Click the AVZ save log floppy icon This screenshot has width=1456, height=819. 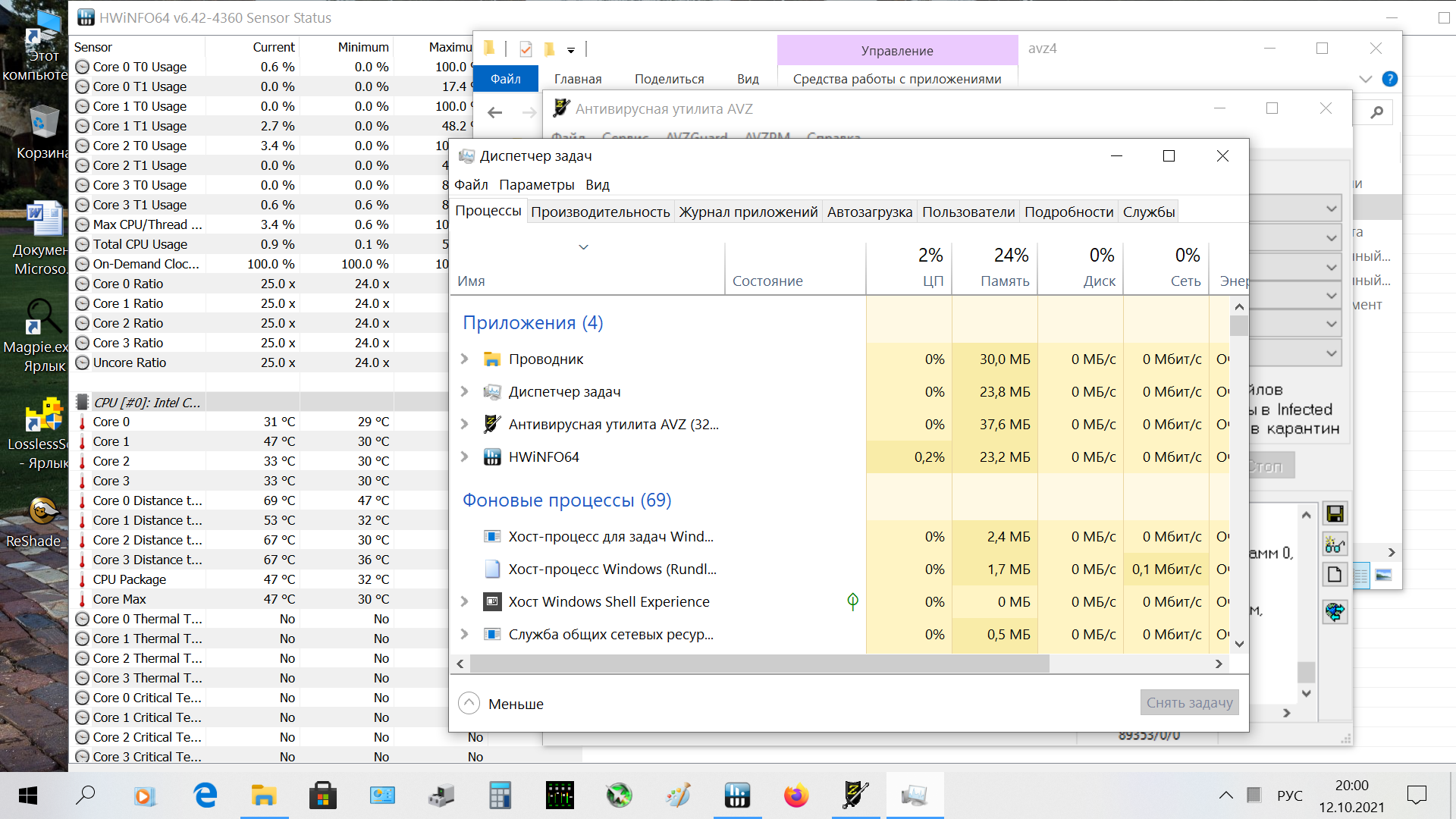[x=1335, y=514]
